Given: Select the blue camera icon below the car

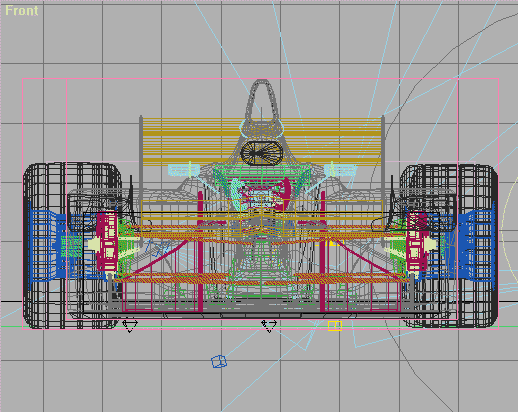Looking at the screenshot, I should 219,362.
